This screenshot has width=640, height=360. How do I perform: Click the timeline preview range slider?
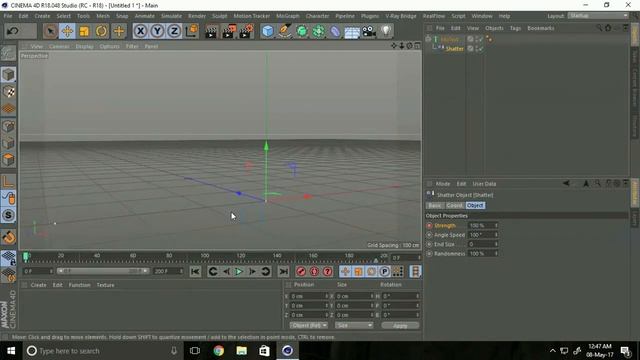click(x=103, y=271)
